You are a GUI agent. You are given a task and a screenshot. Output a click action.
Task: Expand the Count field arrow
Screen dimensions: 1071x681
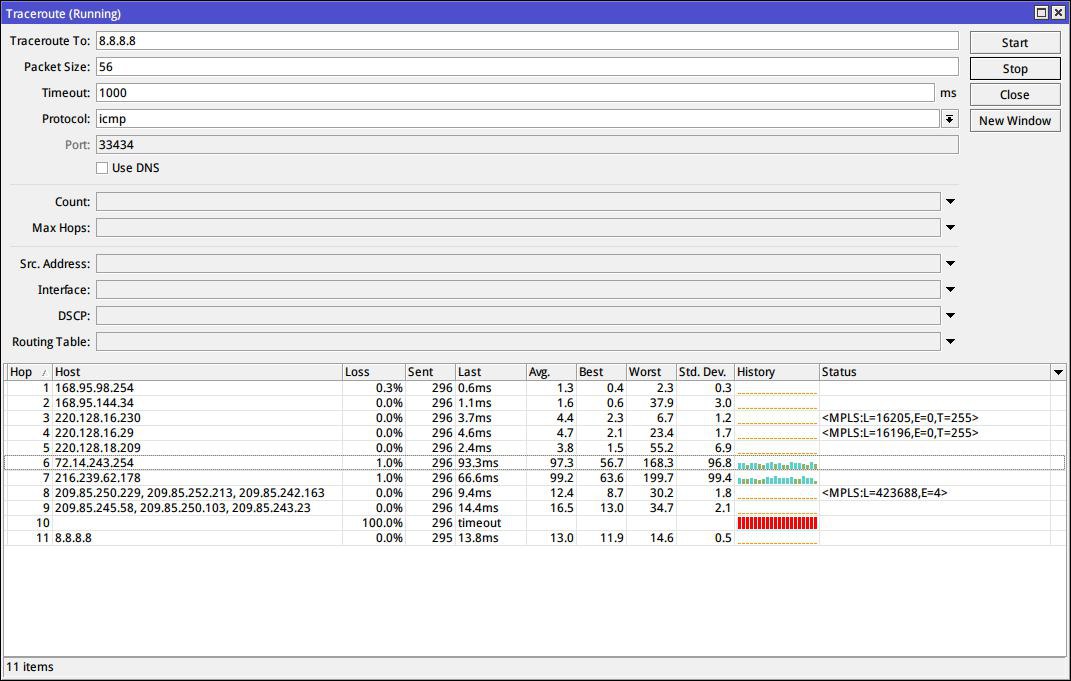(x=950, y=202)
